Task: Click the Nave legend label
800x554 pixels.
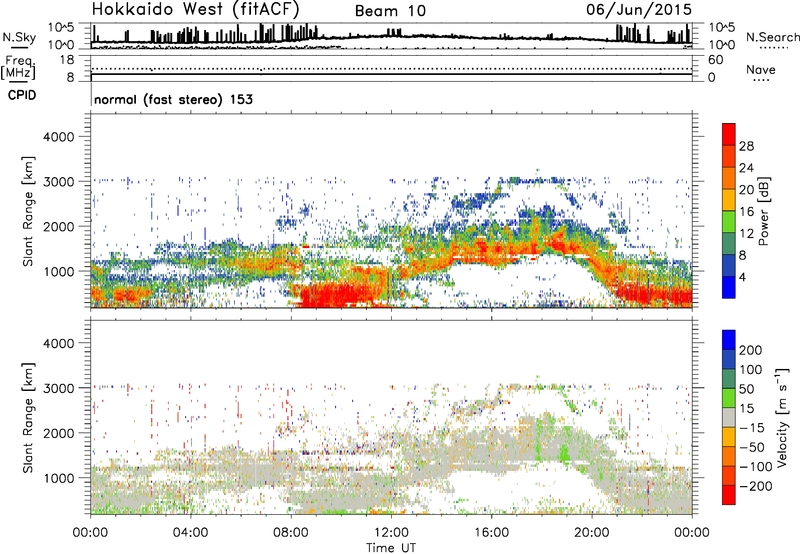Action: coord(761,70)
